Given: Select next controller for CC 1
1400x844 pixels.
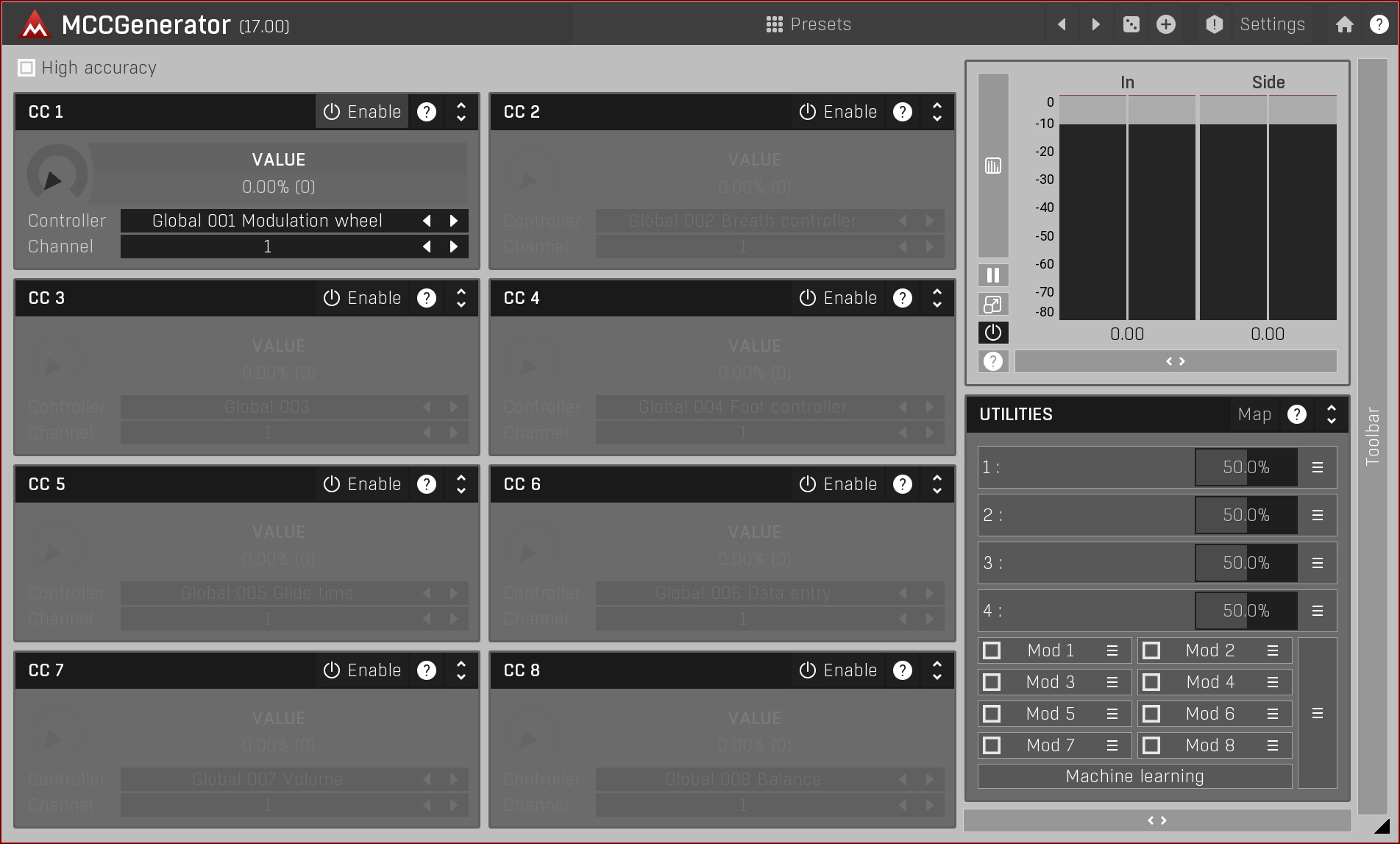Looking at the screenshot, I should point(454,221).
